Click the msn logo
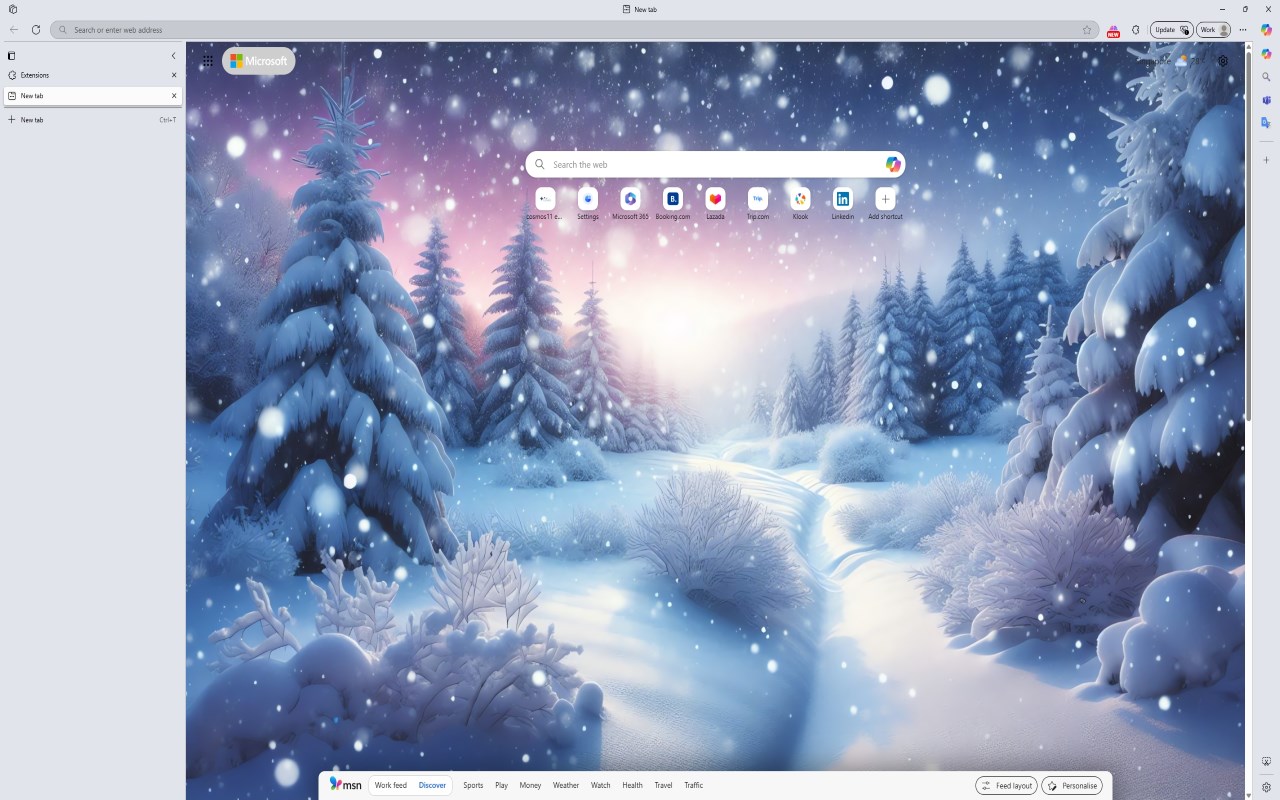The height and width of the screenshot is (800, 1280). click(346, 785)
